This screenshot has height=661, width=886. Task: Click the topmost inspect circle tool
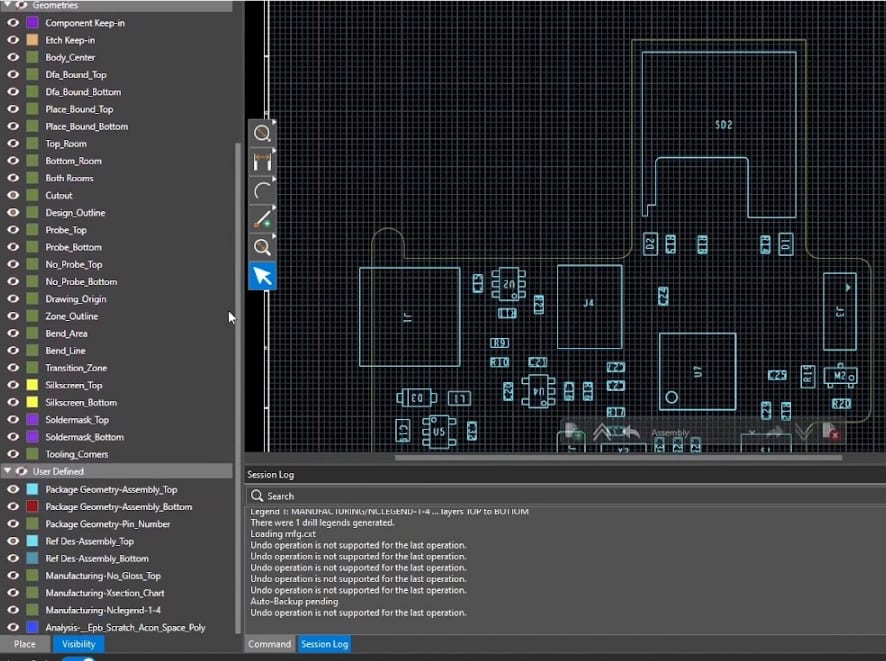point(262,133)
